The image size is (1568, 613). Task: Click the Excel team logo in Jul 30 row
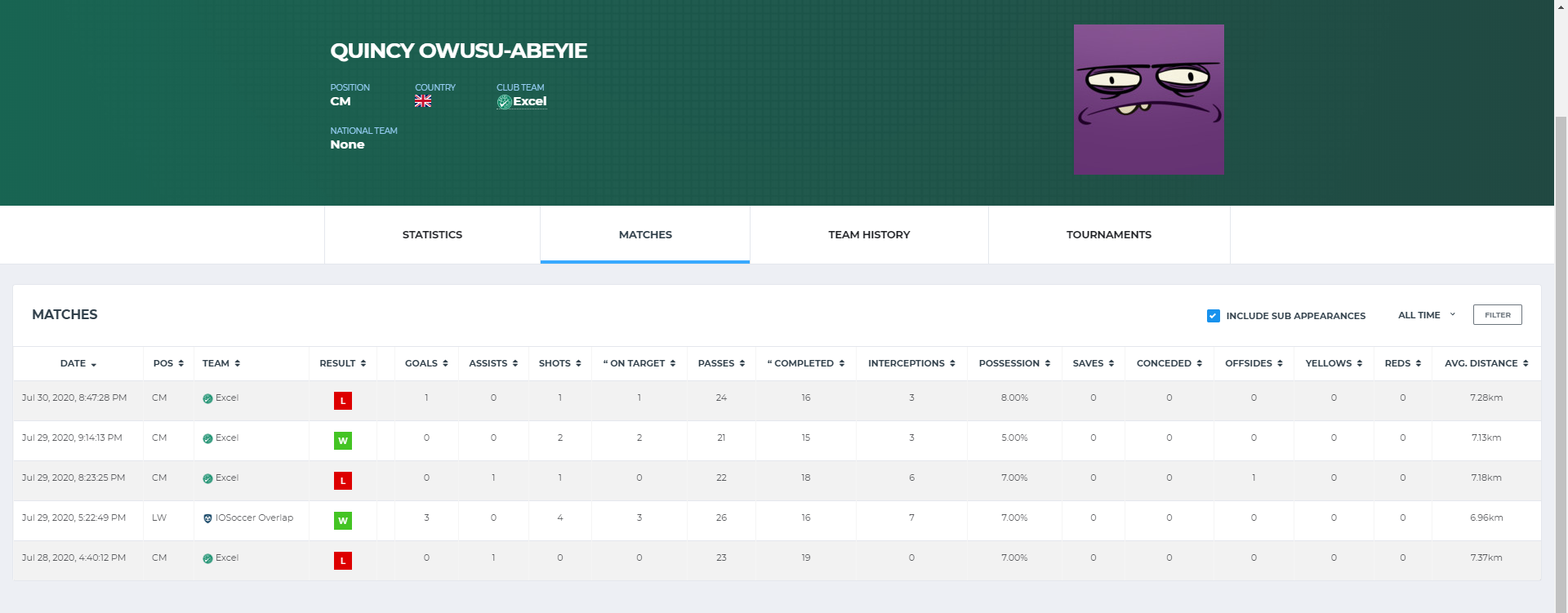coord(207,399)
